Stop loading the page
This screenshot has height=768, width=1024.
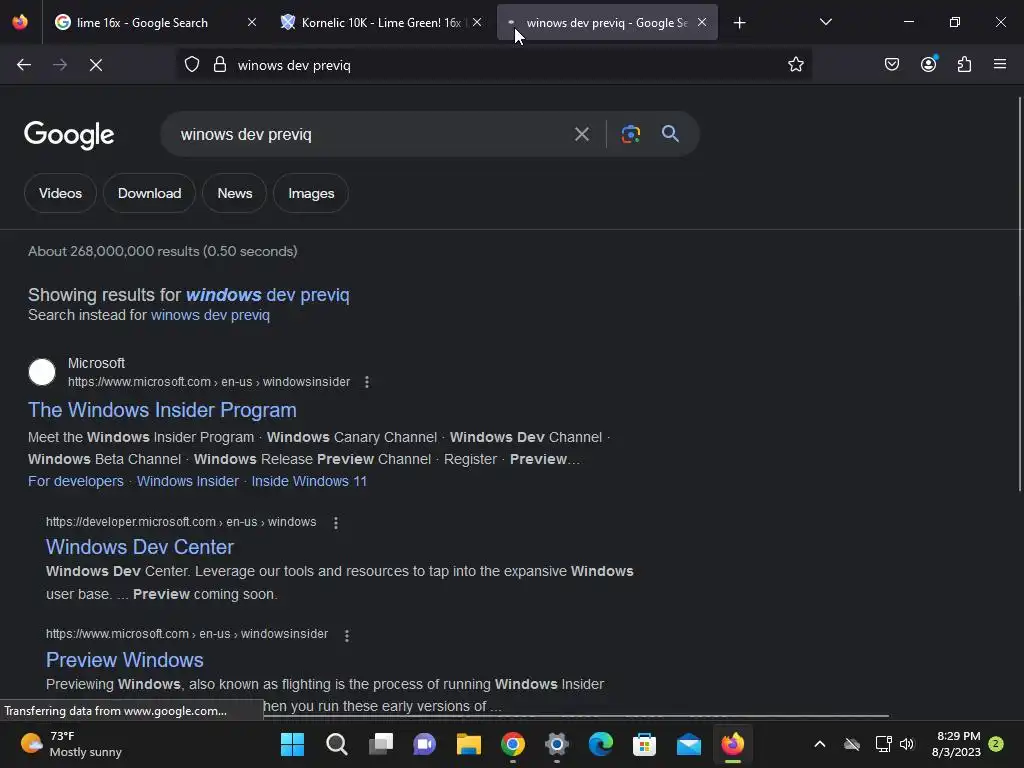(96, 65)
